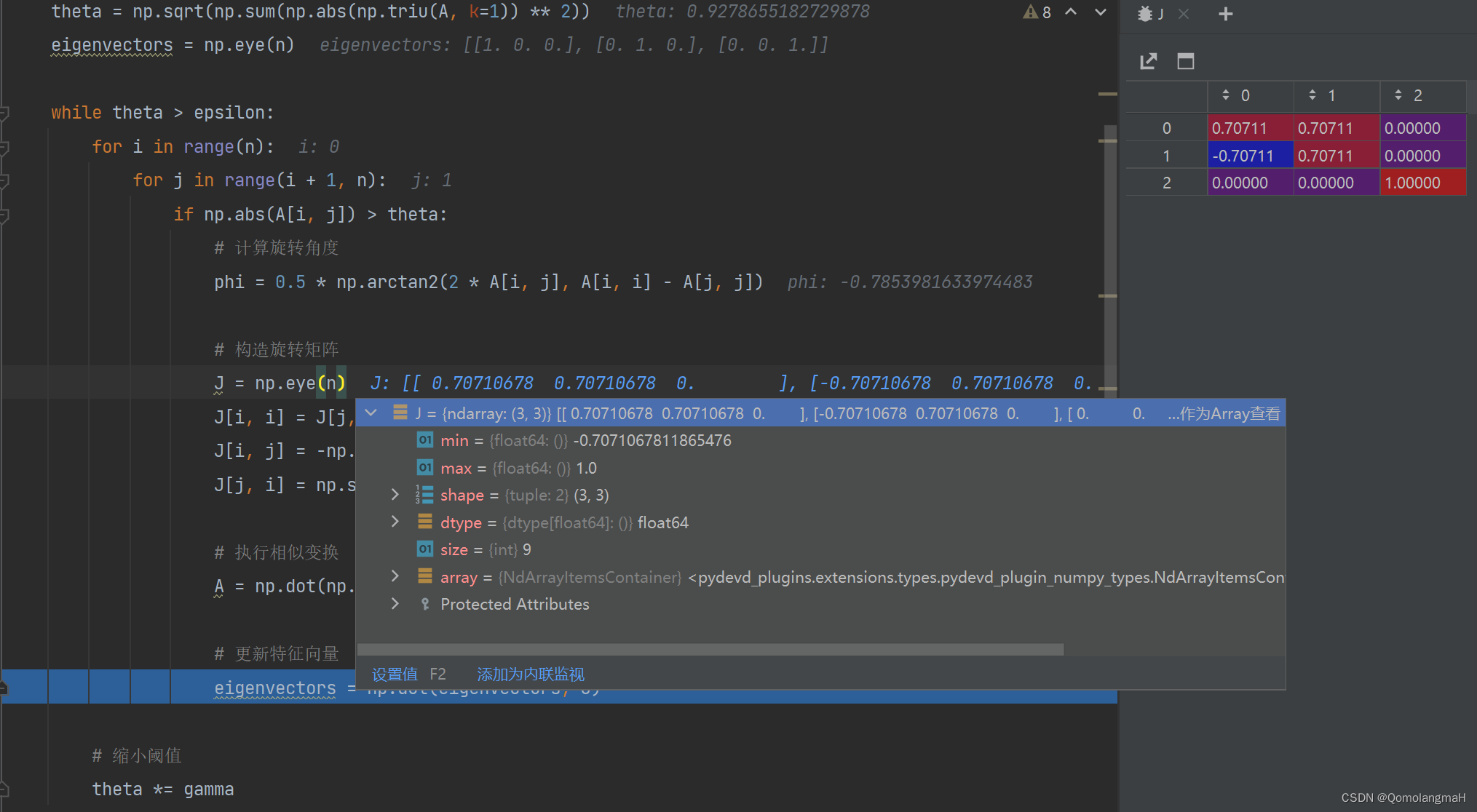Select row header 2 in array table
Image resolution: width=1477 pixels, height=812 pixels.
pos(1167,183)
